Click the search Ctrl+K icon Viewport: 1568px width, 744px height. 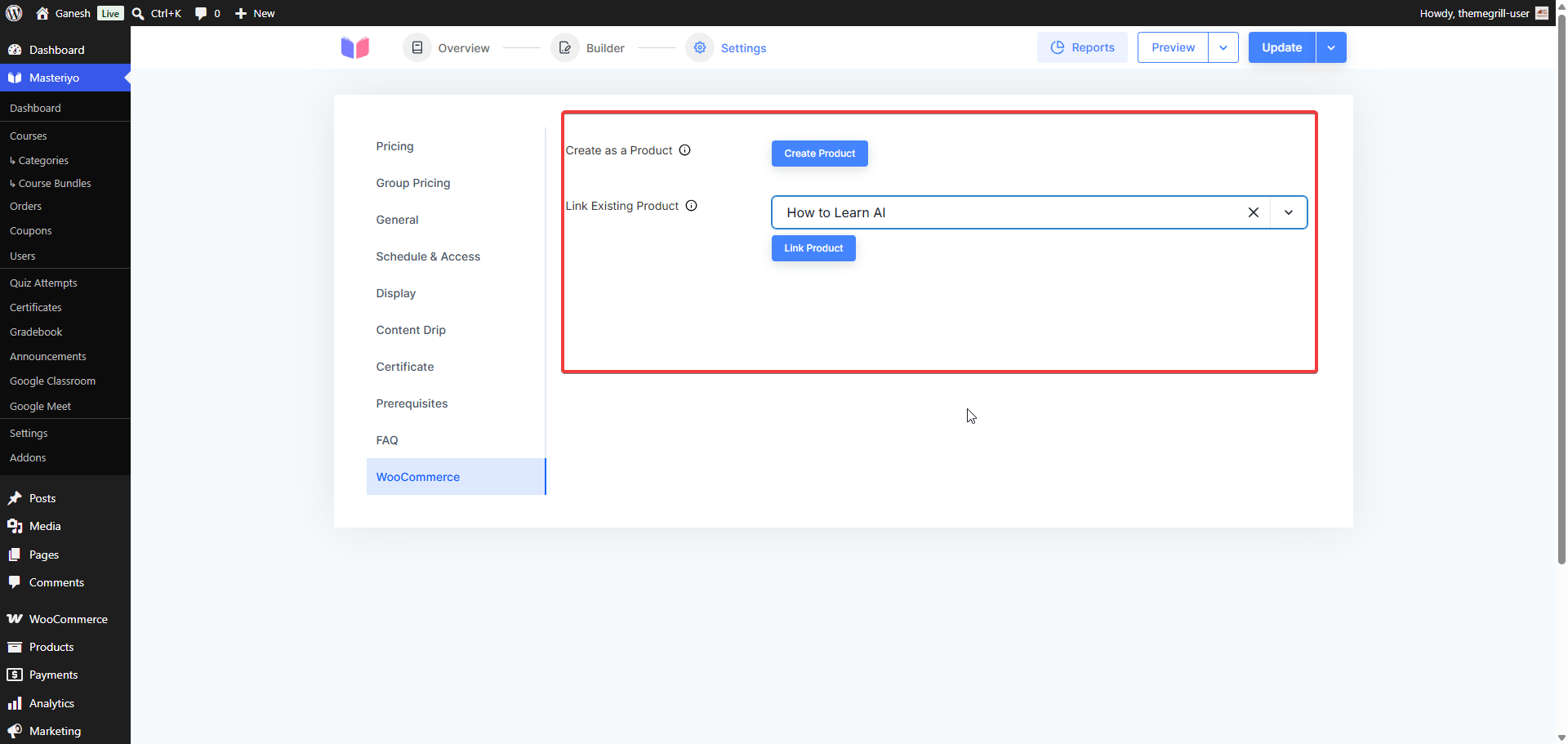point(138,13)
